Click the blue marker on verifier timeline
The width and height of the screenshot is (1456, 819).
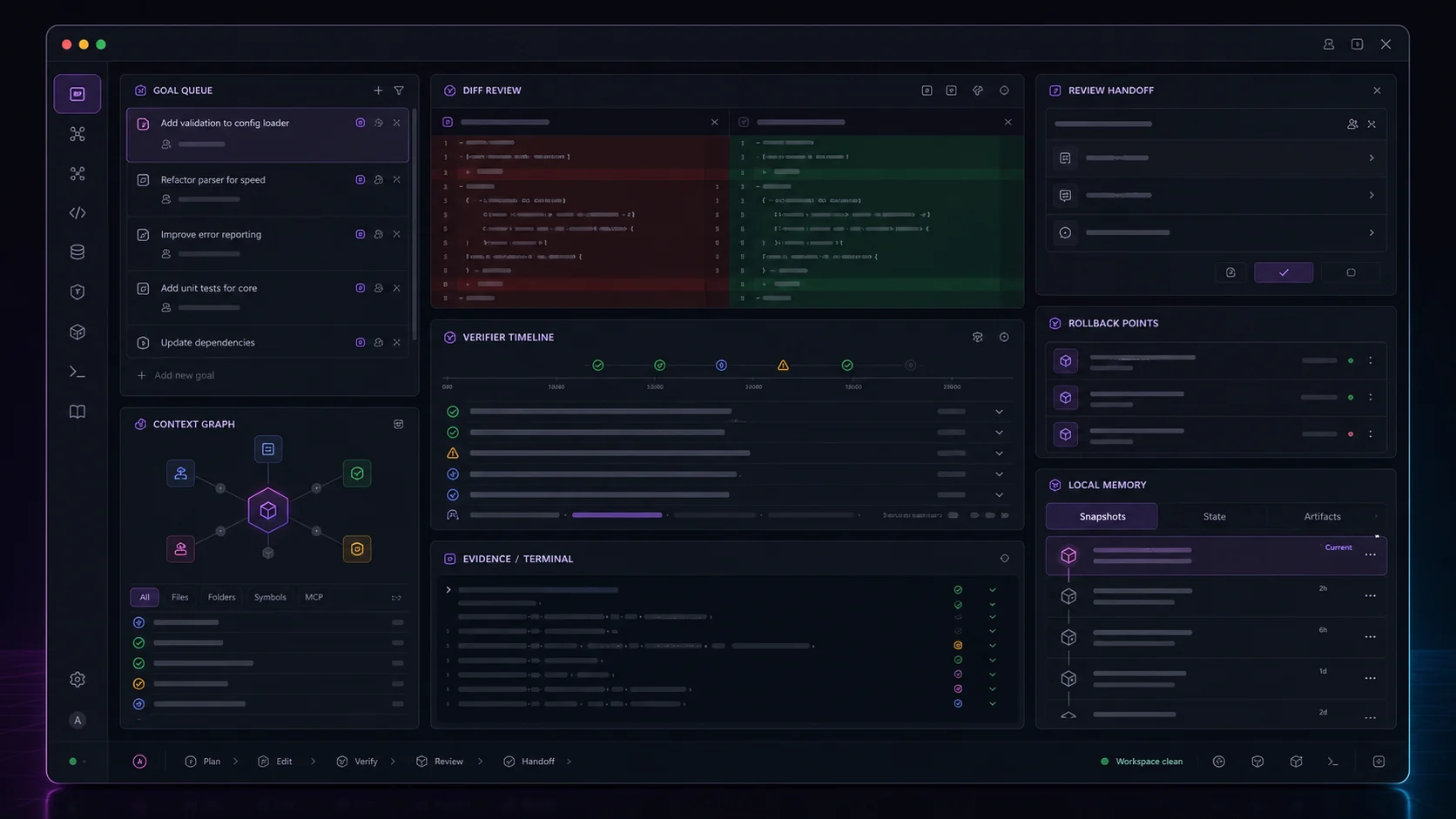pyautogui.click(x=721, y=366)
